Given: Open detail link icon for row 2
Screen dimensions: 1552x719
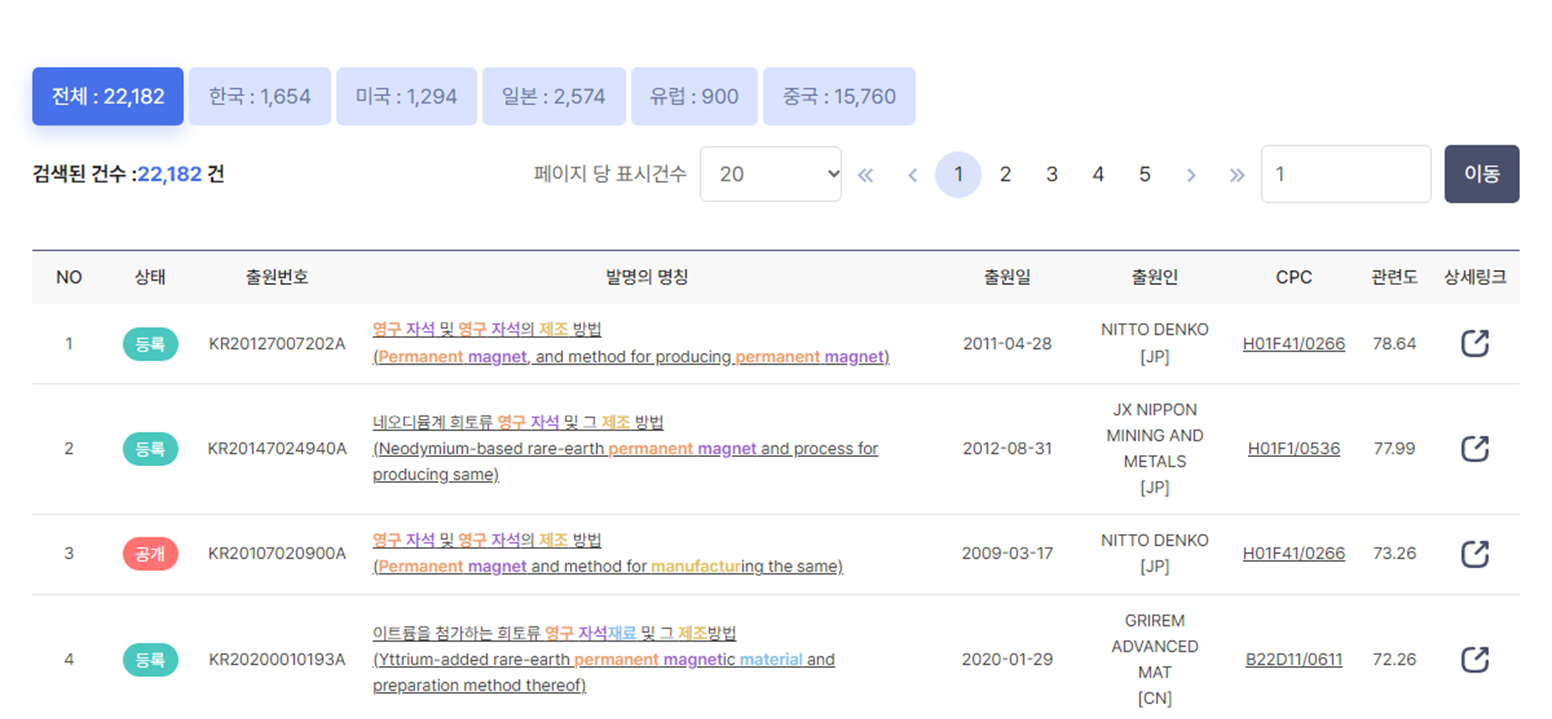Looking at the screenshot, I should (1475, 448).
